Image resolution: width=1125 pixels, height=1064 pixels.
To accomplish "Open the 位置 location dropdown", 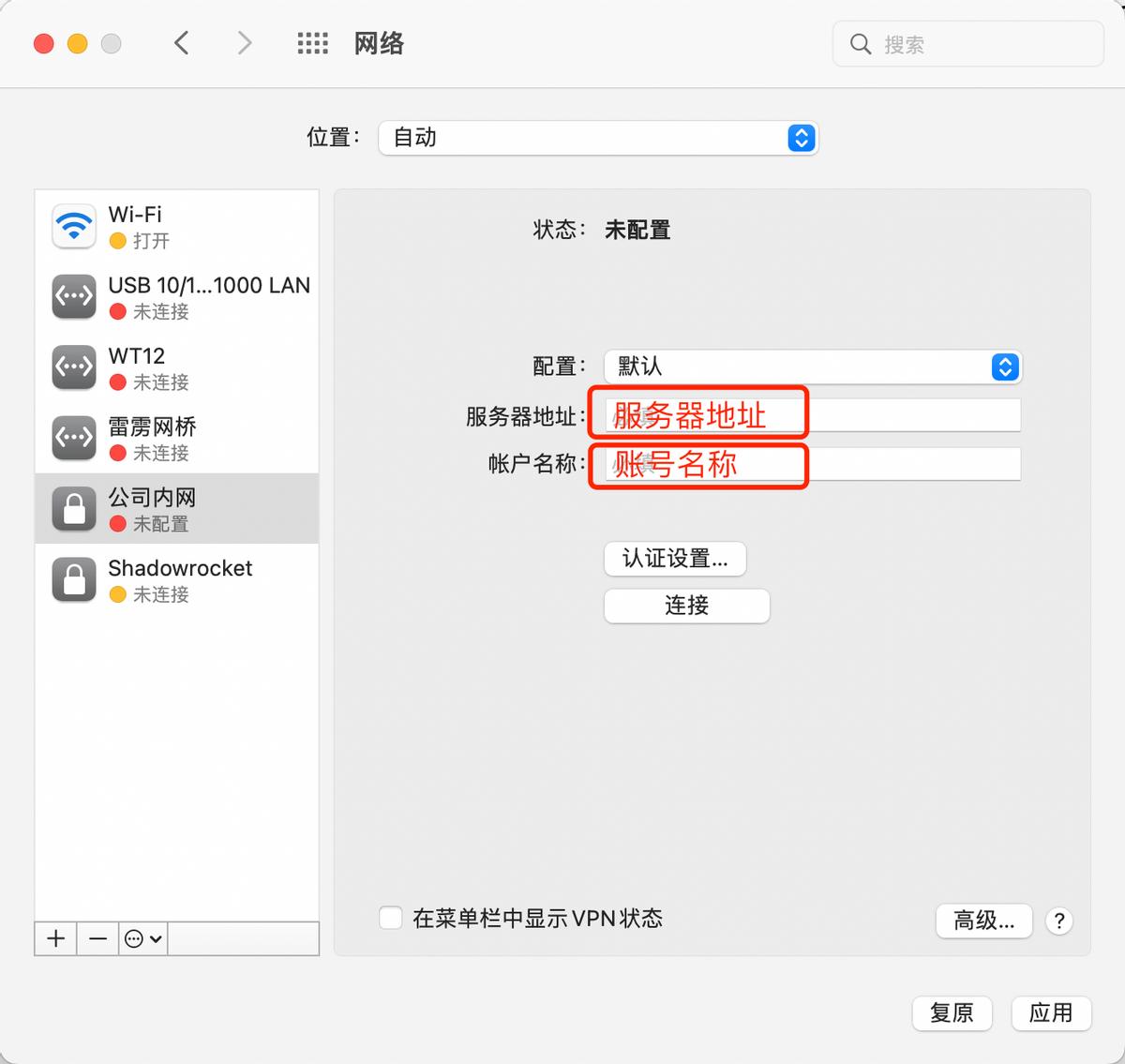I will tap(598, 137).
